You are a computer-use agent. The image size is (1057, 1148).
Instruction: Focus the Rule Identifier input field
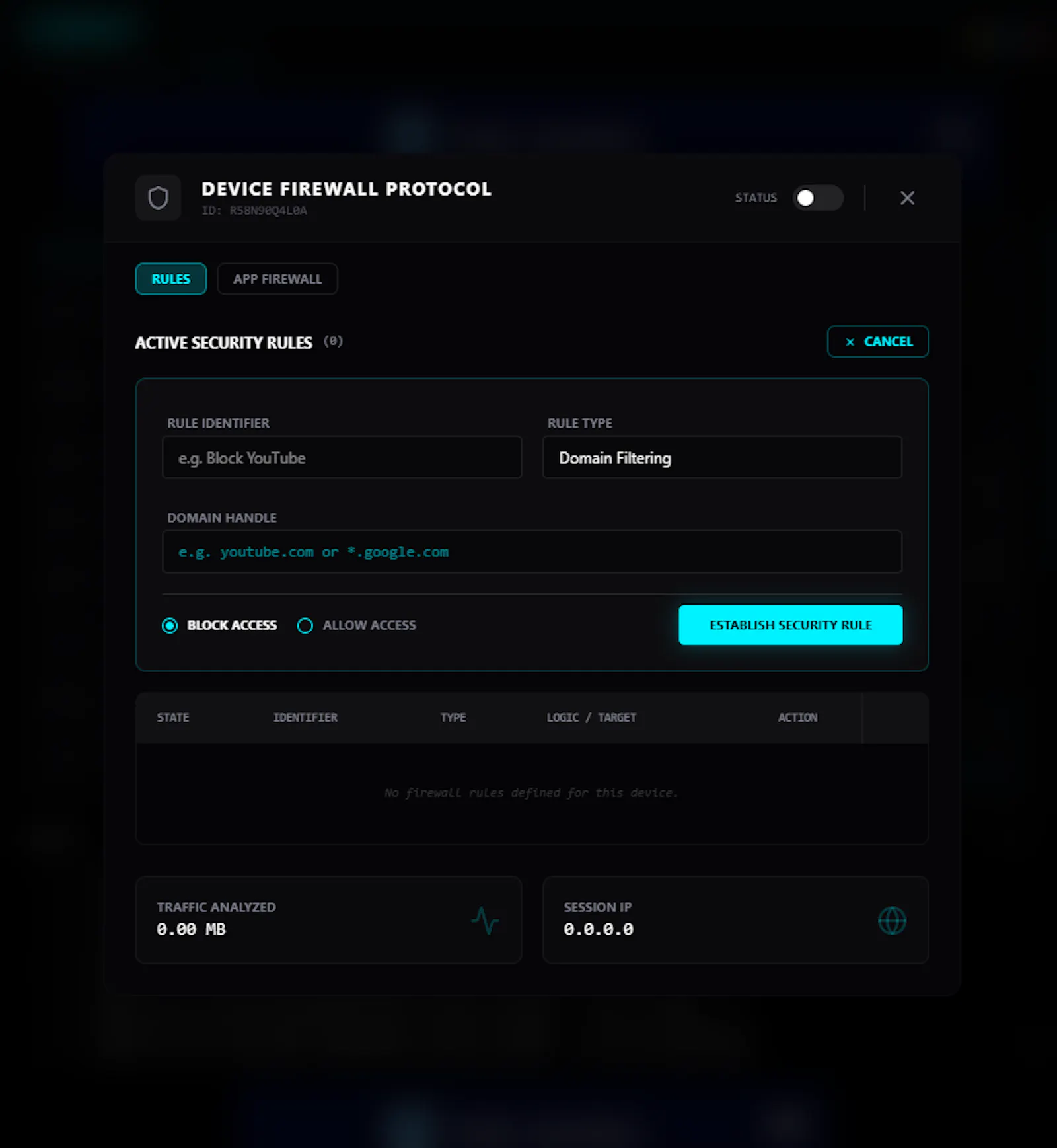coord(342,457)
